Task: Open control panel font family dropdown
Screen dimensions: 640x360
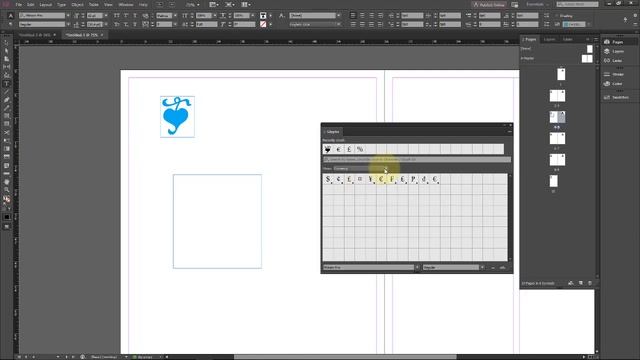Action: (68, 16)
